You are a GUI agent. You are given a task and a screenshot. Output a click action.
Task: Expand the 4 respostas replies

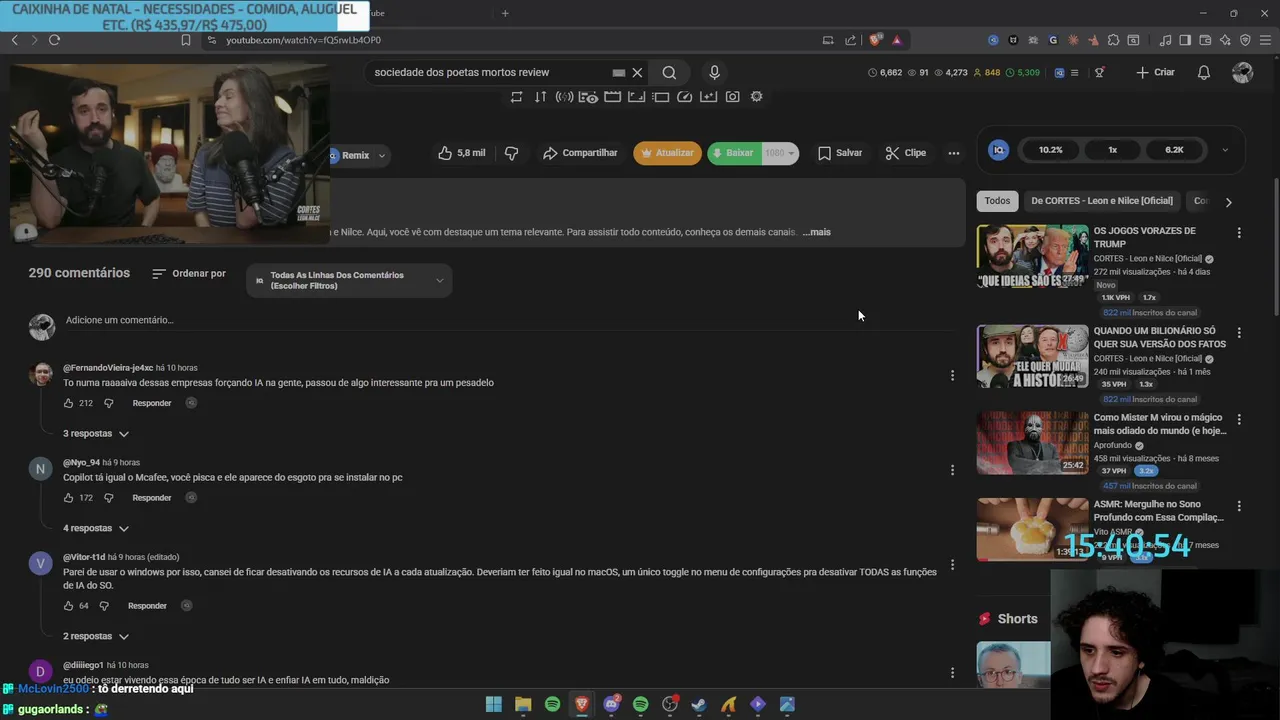(96, 528)
